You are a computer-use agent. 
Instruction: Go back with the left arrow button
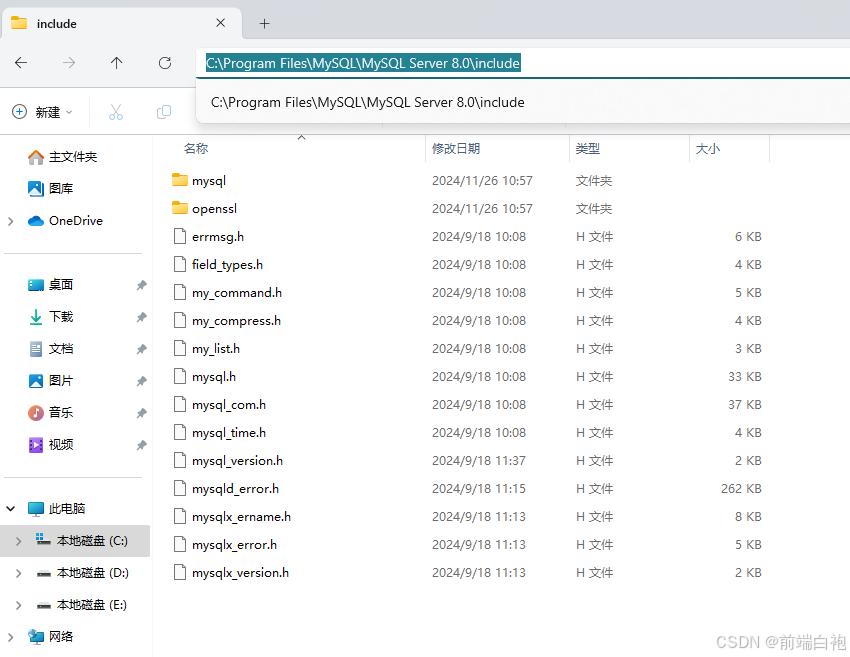click(21, 63)
